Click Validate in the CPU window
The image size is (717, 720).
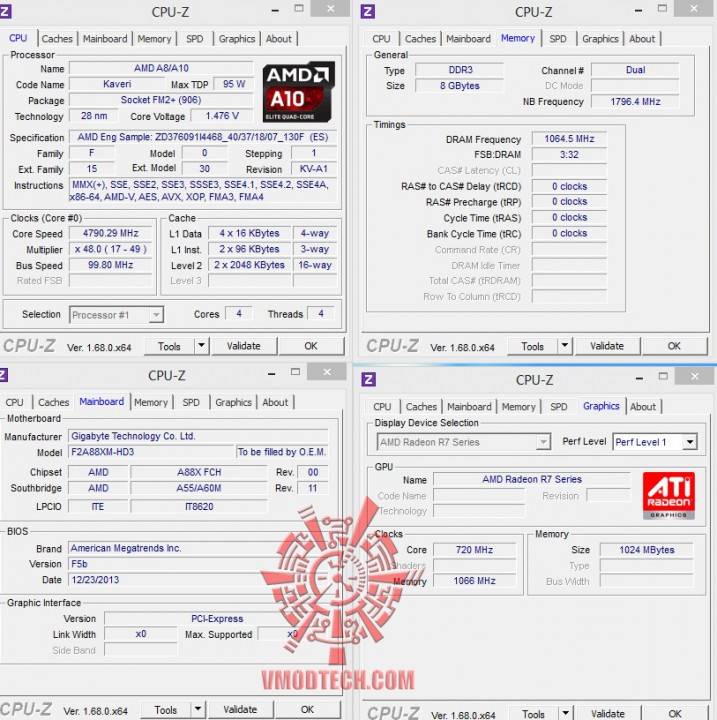pos(243,346)
